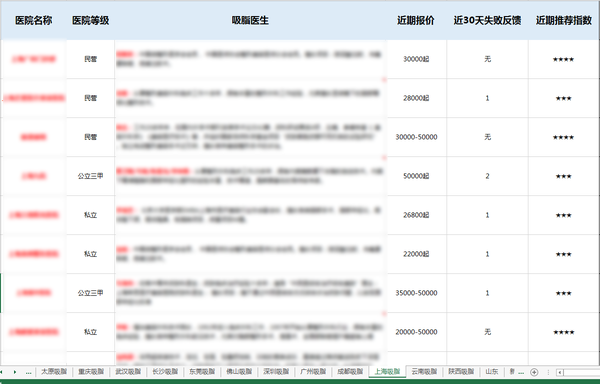
Task: Show more sheets via ellipsis after 山东
Action: tap(521, 372)
